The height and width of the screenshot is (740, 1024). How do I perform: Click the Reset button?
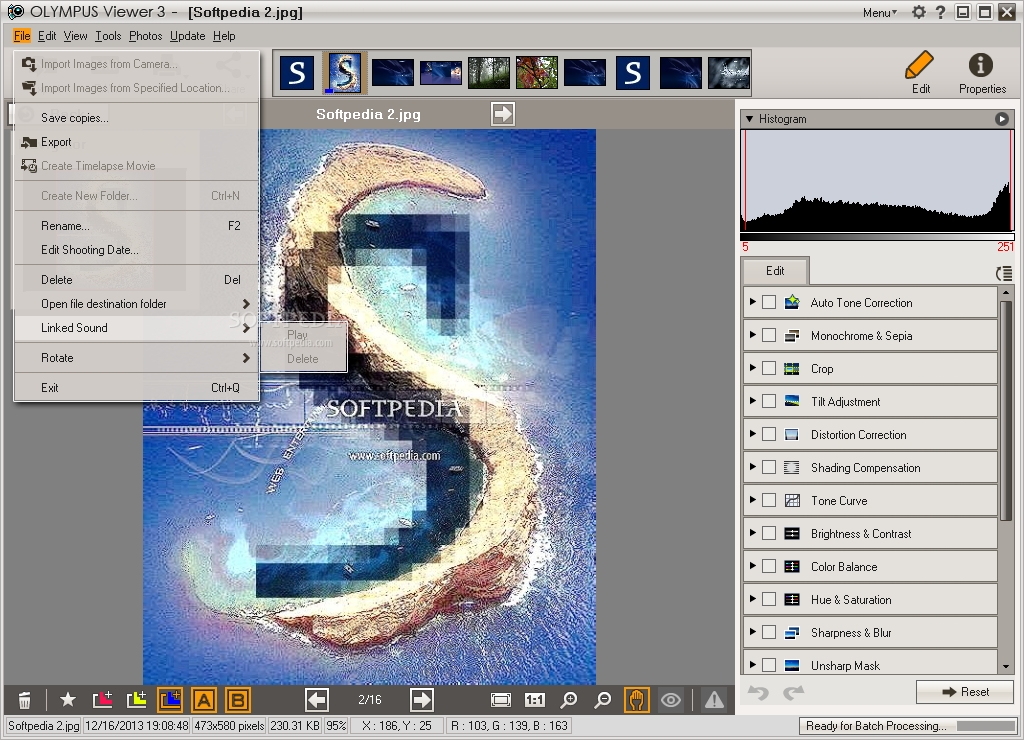click(x=965, y=692)
